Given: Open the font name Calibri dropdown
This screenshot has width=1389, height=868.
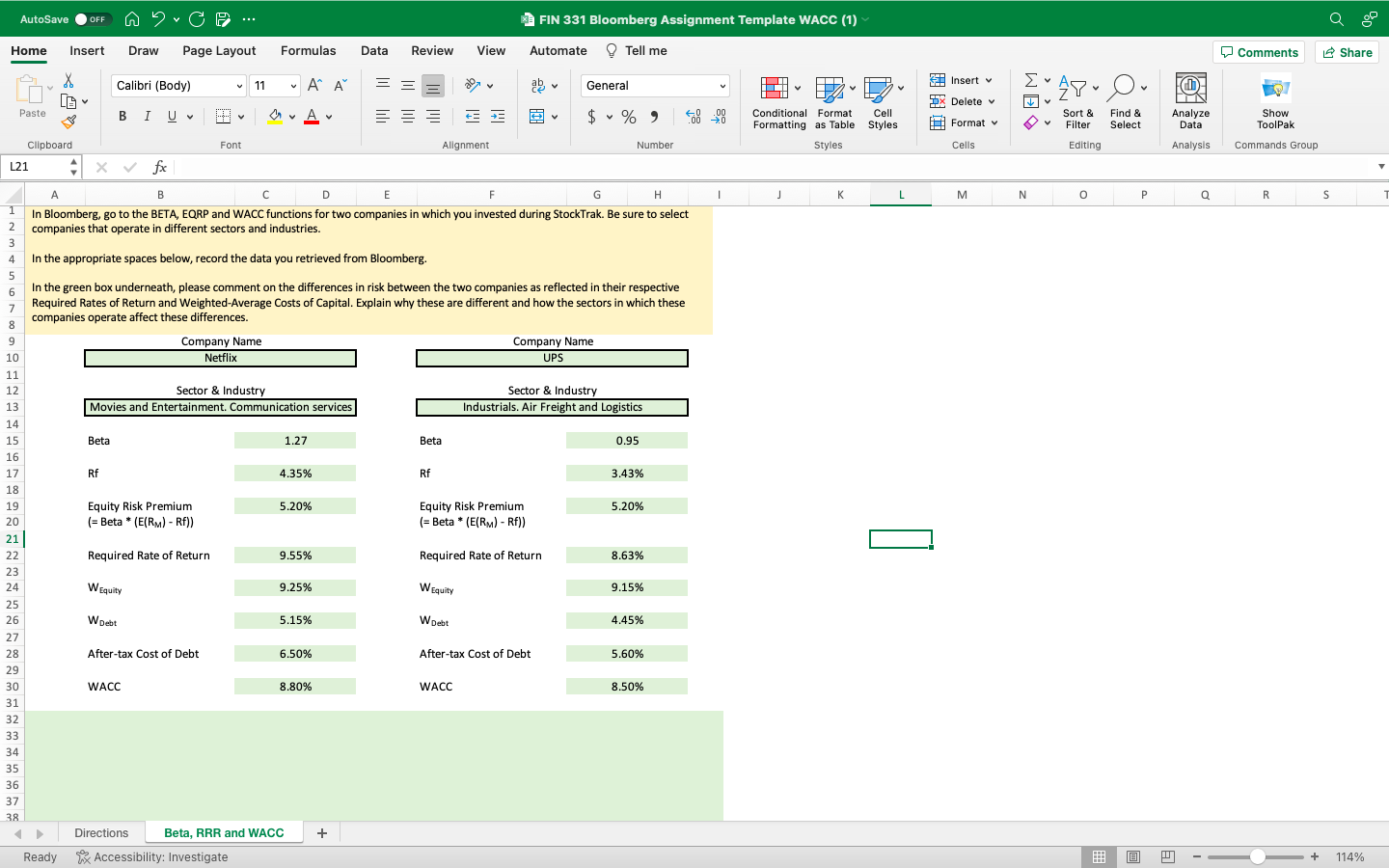Looking at the screenshot, I should pos(239,86).
